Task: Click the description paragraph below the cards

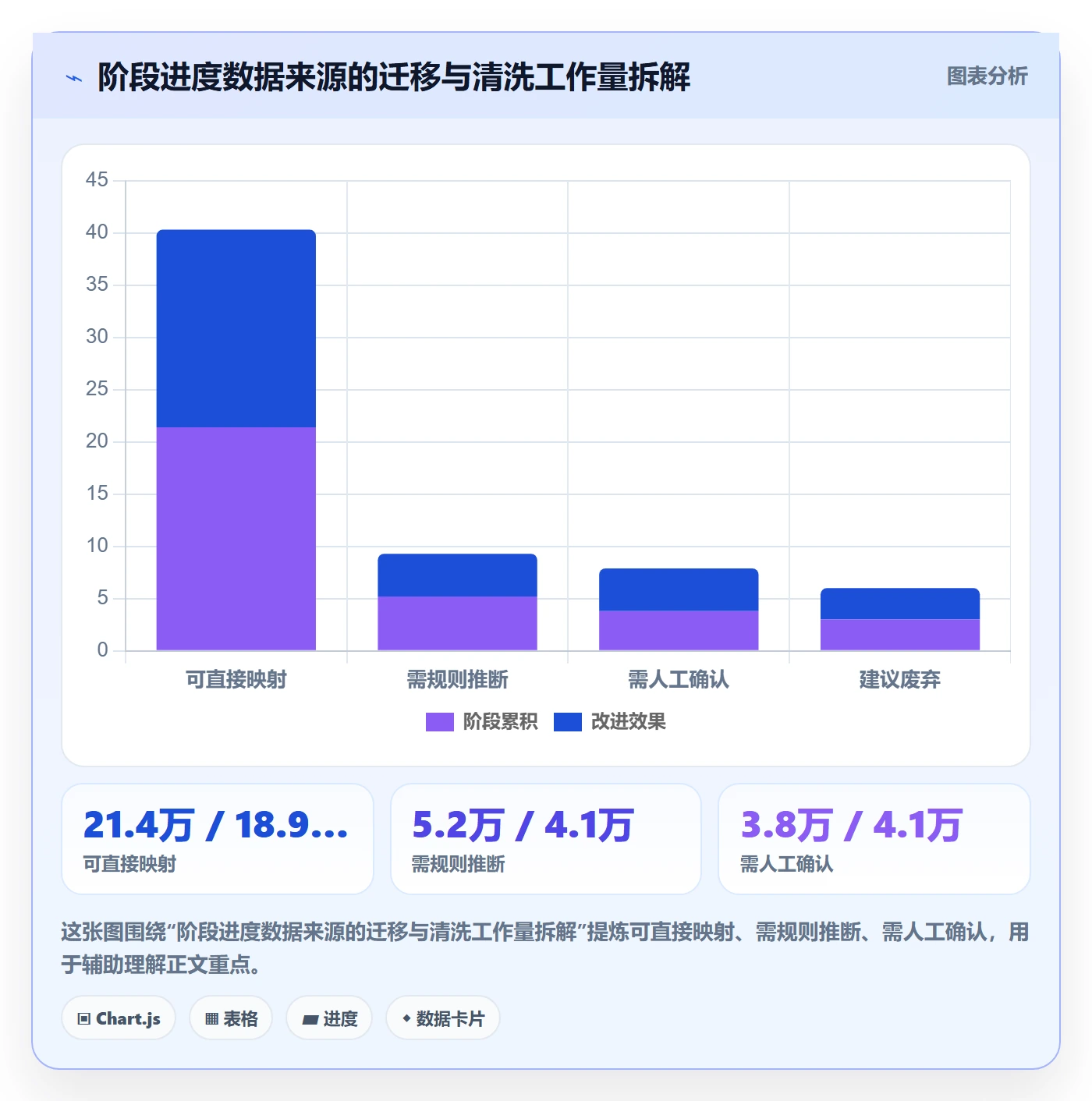Action: point(545,948)
